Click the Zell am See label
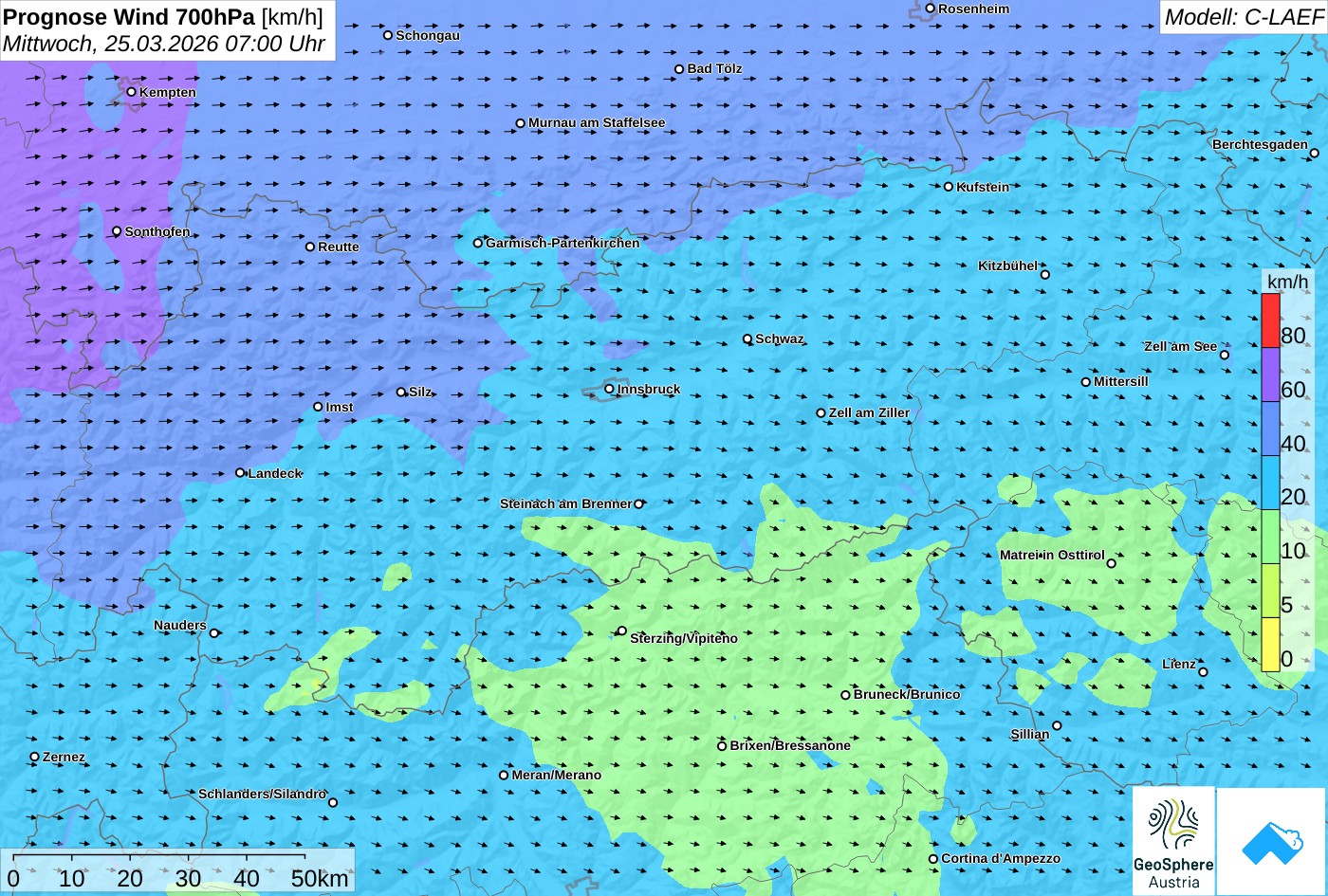The height and width of the screenshot is (896, 1328). [1180, 346]
